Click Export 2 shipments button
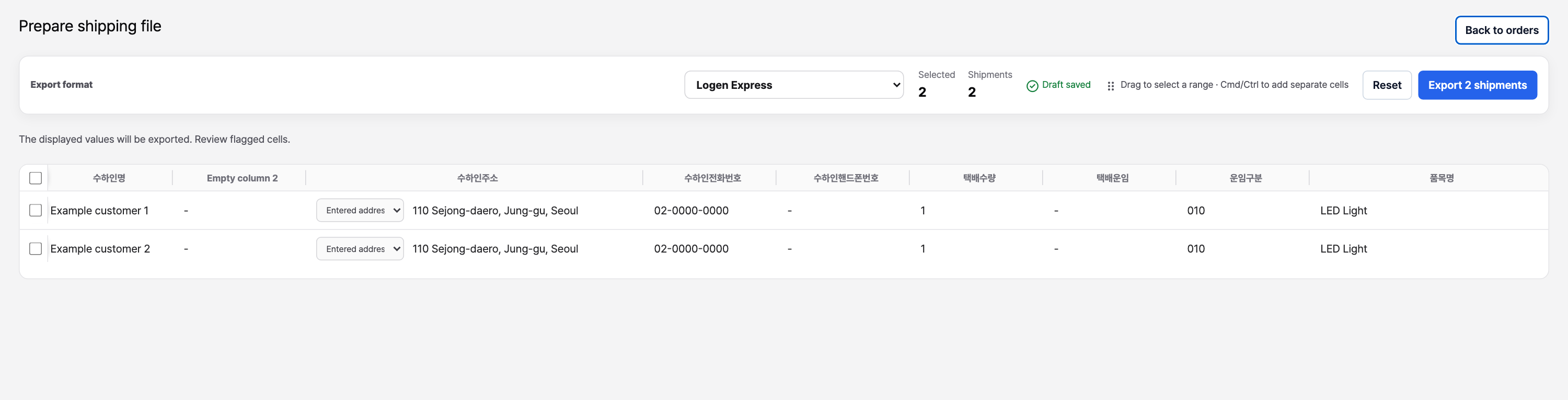Image resolution: width=1568 pixels, height=400 pixels. pos(1477,85)
